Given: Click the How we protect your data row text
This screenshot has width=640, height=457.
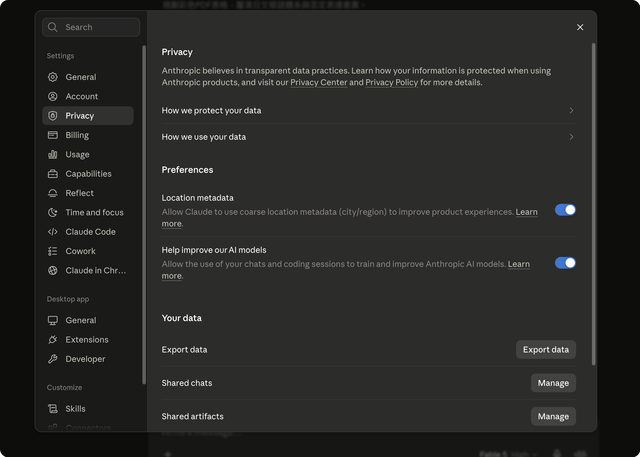Looking at the screenshot, I should (x=211, y=111).
